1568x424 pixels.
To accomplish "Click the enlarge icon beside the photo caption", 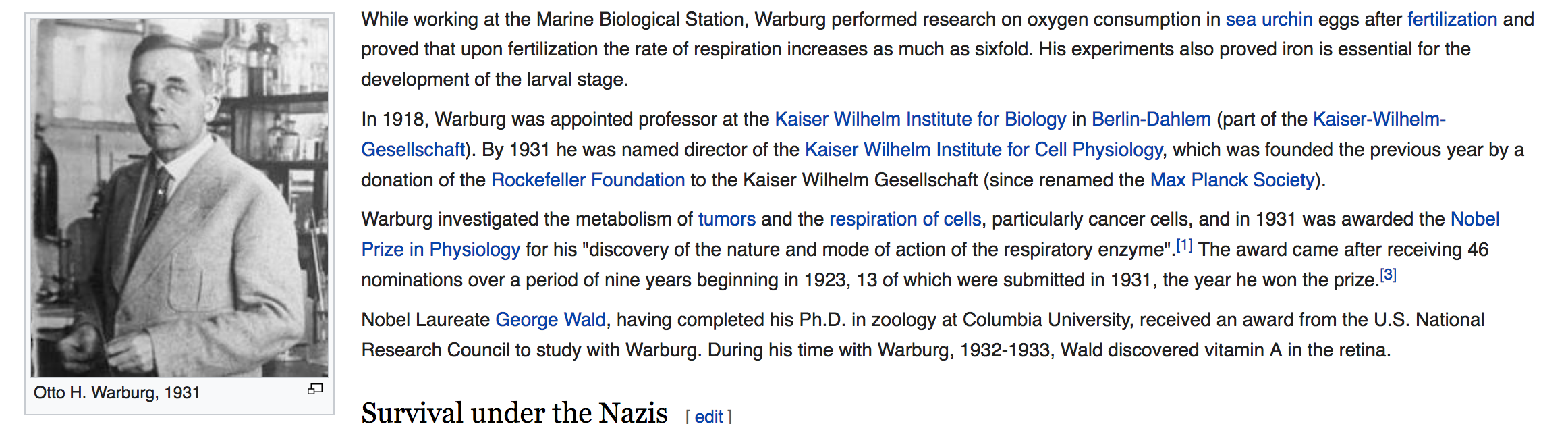I will click(x=315, y=389).
